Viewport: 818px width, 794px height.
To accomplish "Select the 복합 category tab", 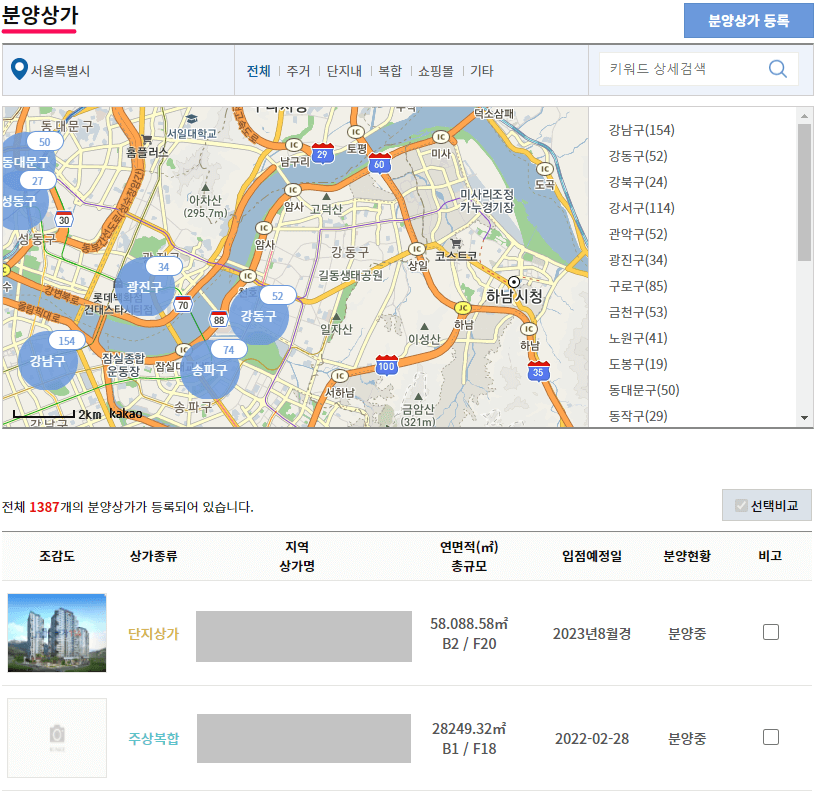I will 390,70.
